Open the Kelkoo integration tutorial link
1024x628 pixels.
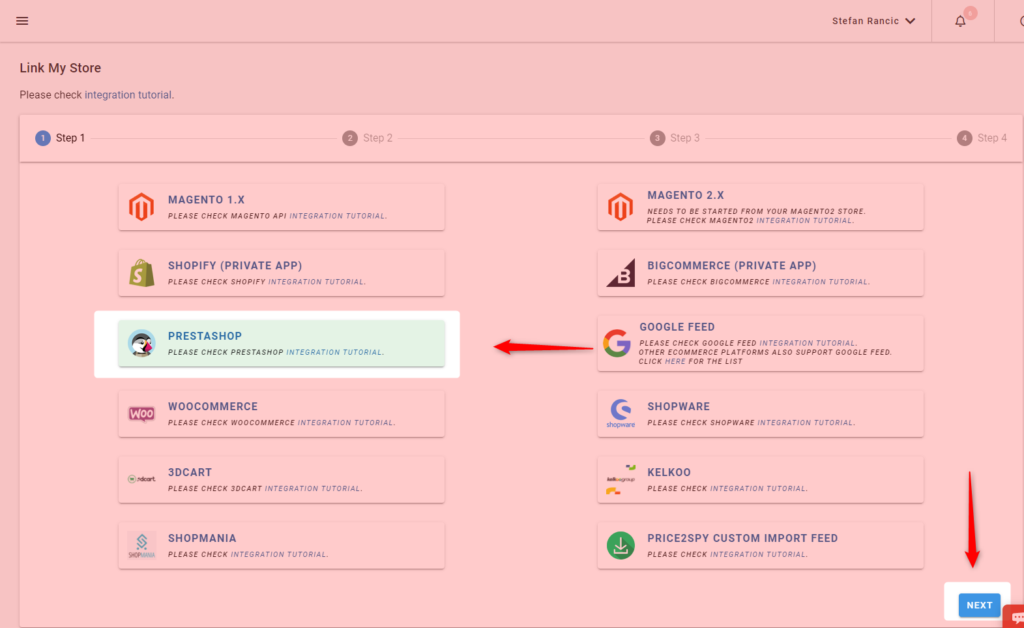pyautogui.click(x=759, y=489)
